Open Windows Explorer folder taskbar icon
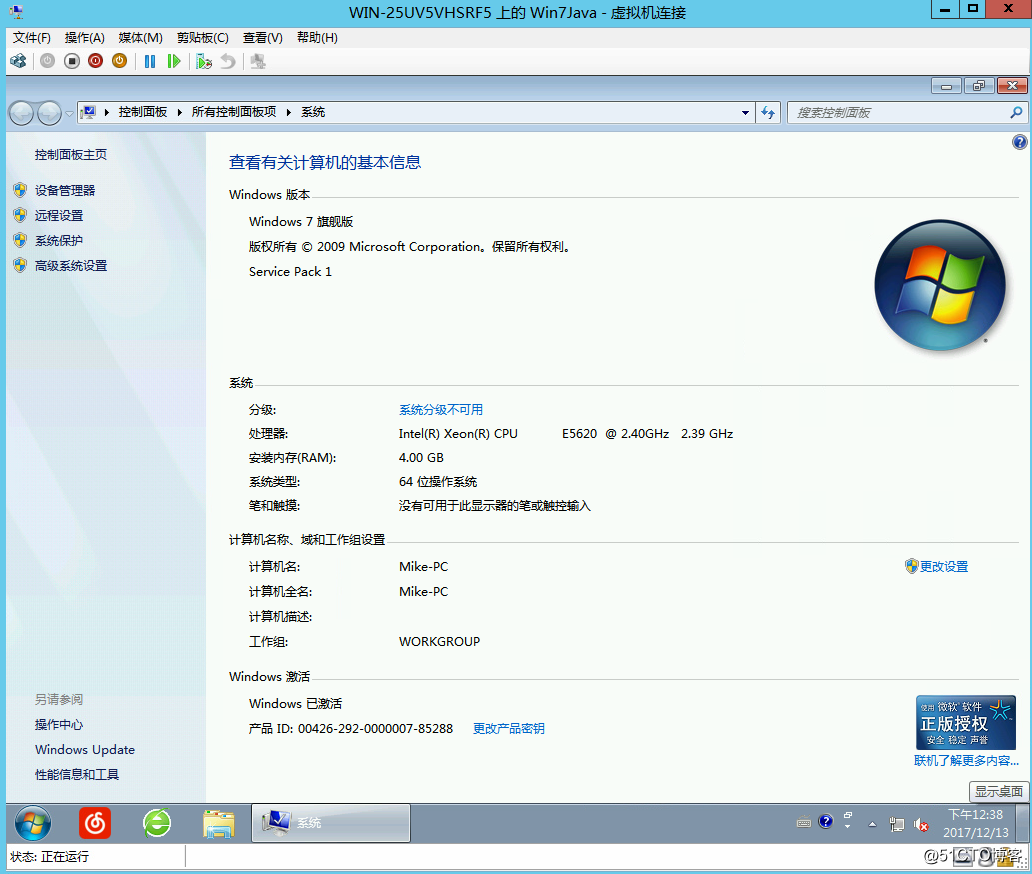This screenshot has height=874, width=1032. [x=219, y=823]
